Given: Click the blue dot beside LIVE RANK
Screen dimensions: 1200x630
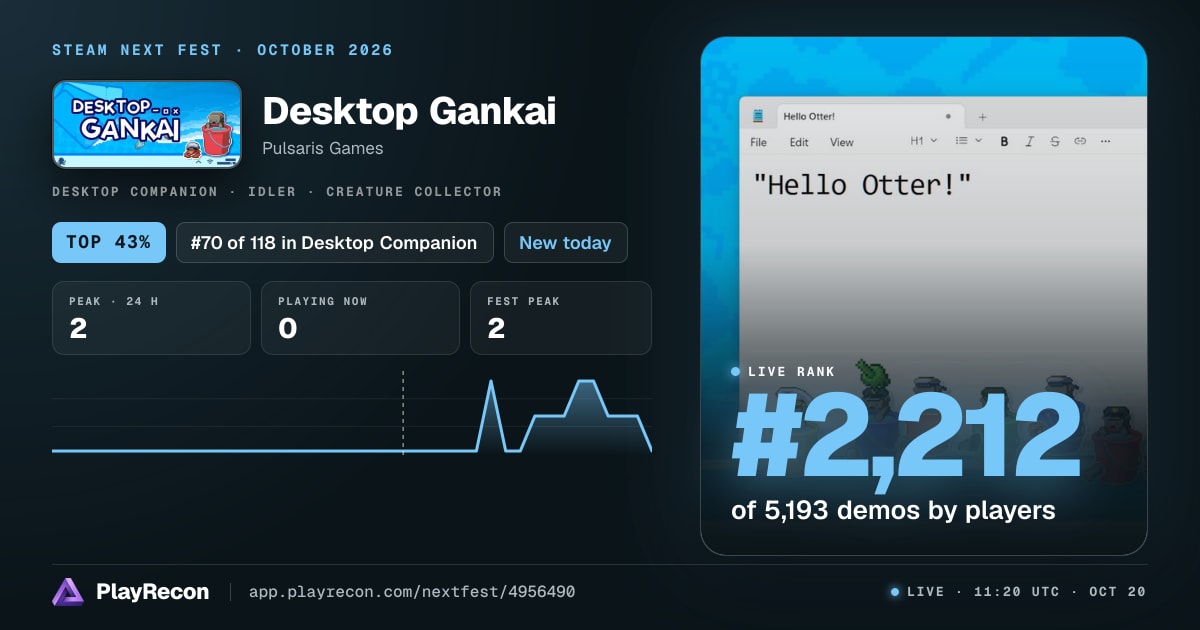Looking at the screenshot, I should pyautogui.click(x=736, y=371).
